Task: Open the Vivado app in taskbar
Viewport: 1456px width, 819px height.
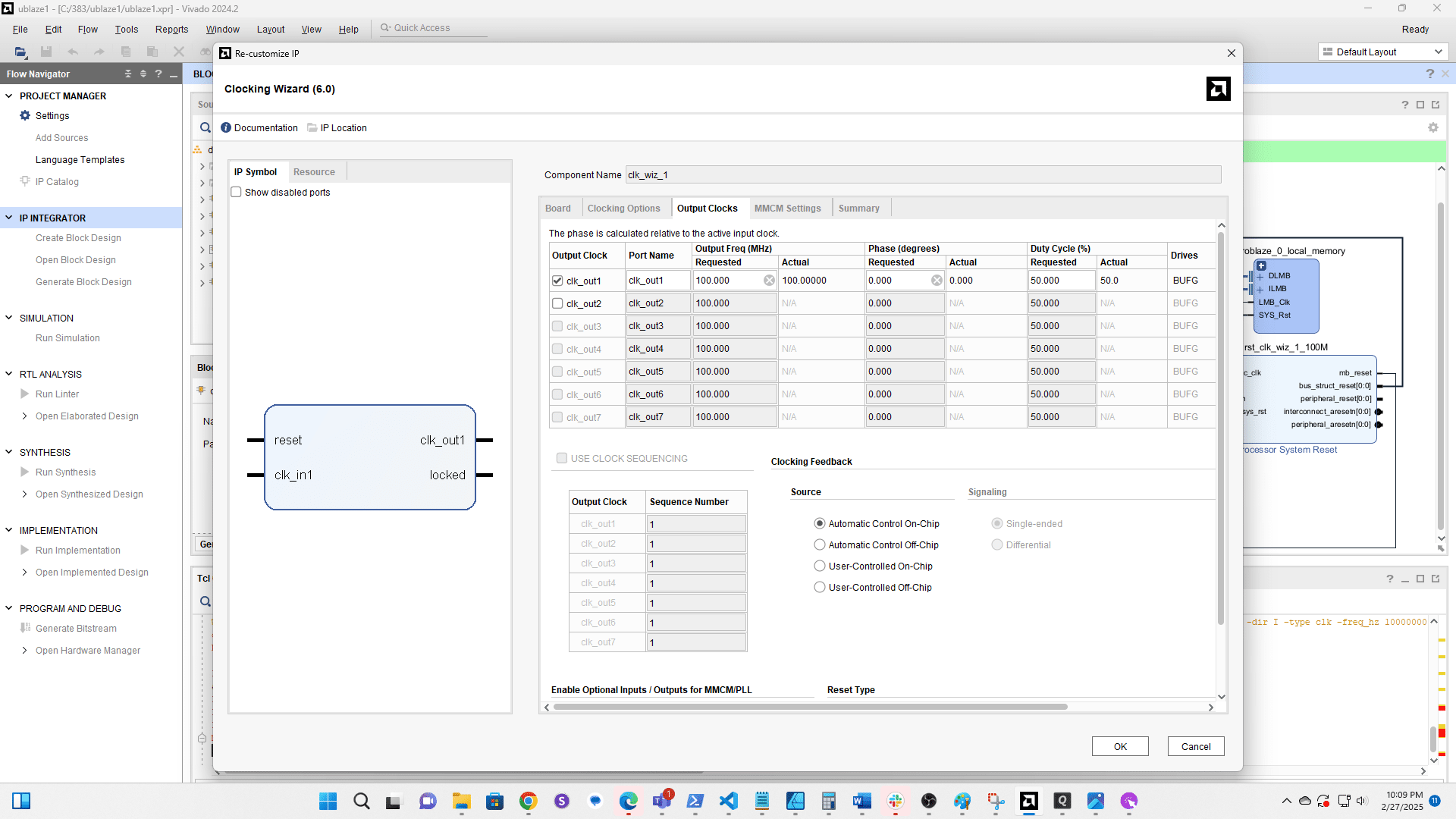Action: tap(1029, 801)
